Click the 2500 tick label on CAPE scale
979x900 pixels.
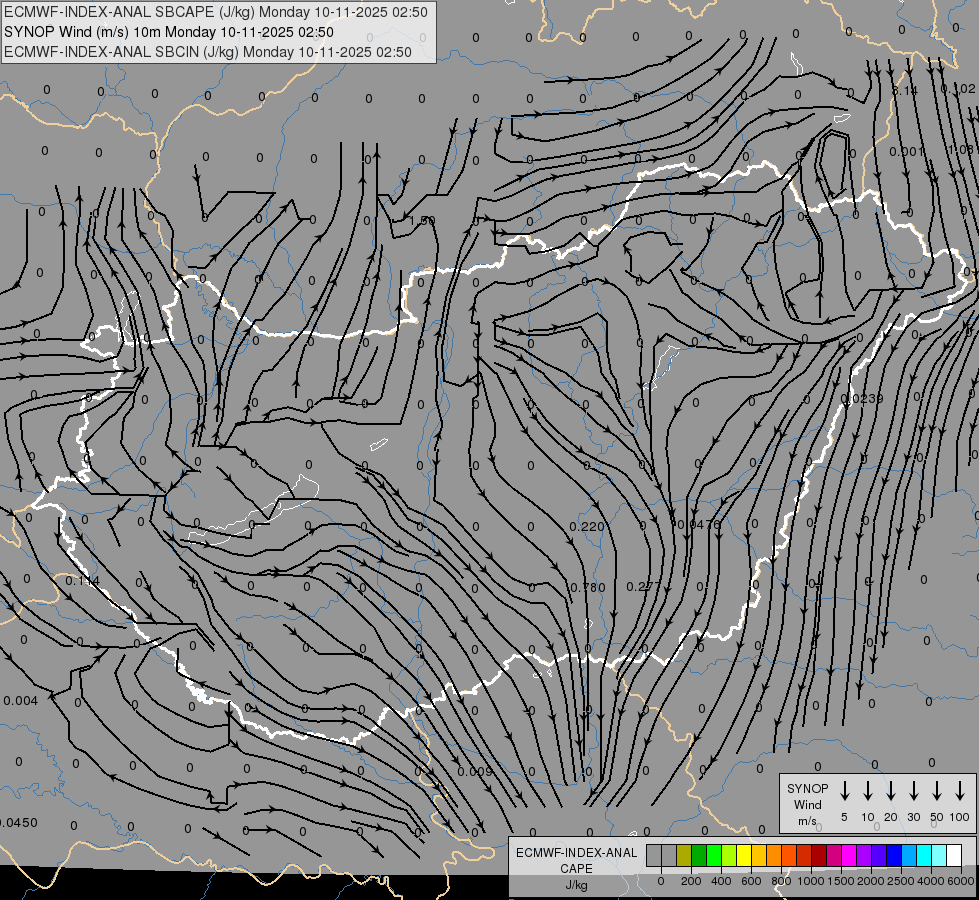point(901,881)
